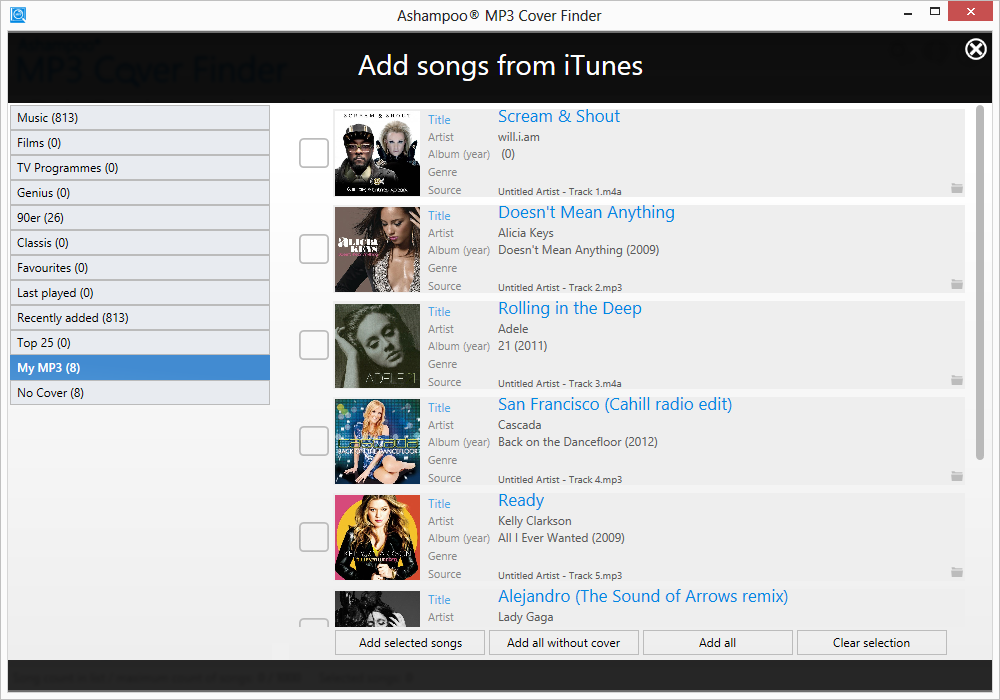Click the Lady Gaga cover thumbnail
Screen dimensions: 1000x700
point(378,609)
